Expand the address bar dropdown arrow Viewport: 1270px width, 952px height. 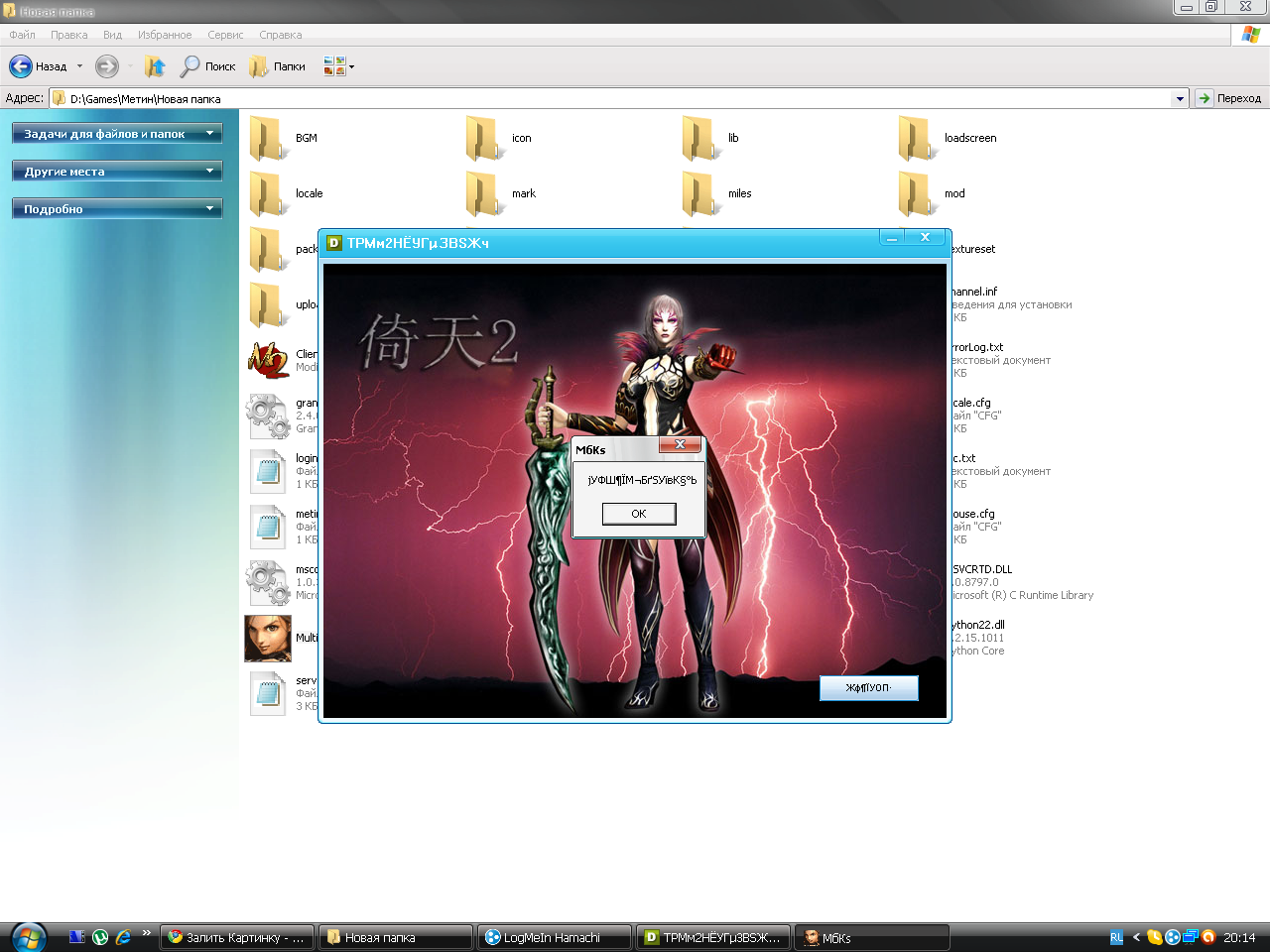tap(1180, 98)
